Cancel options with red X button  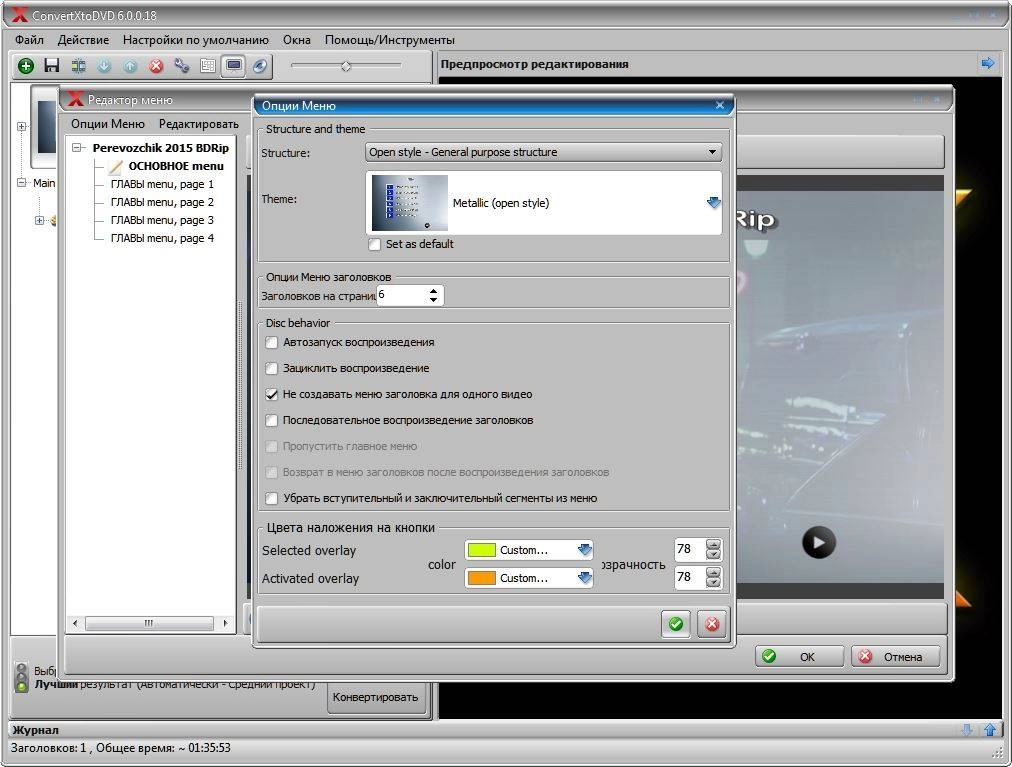[x=712, y=624]
